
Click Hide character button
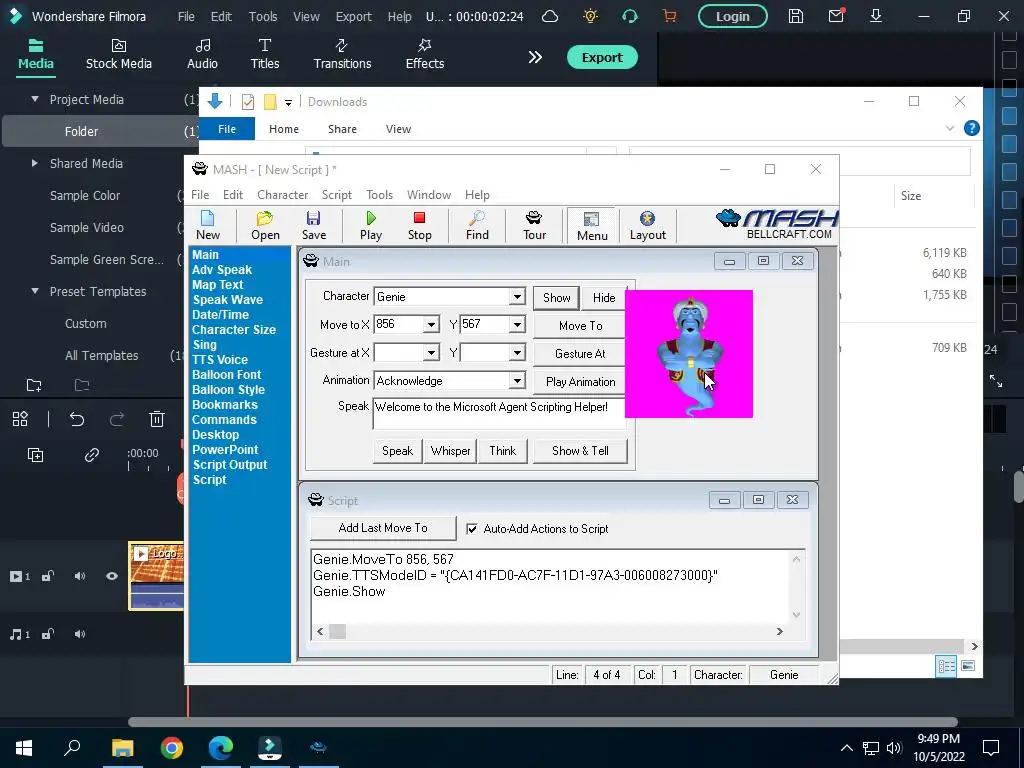pos(604,298)
